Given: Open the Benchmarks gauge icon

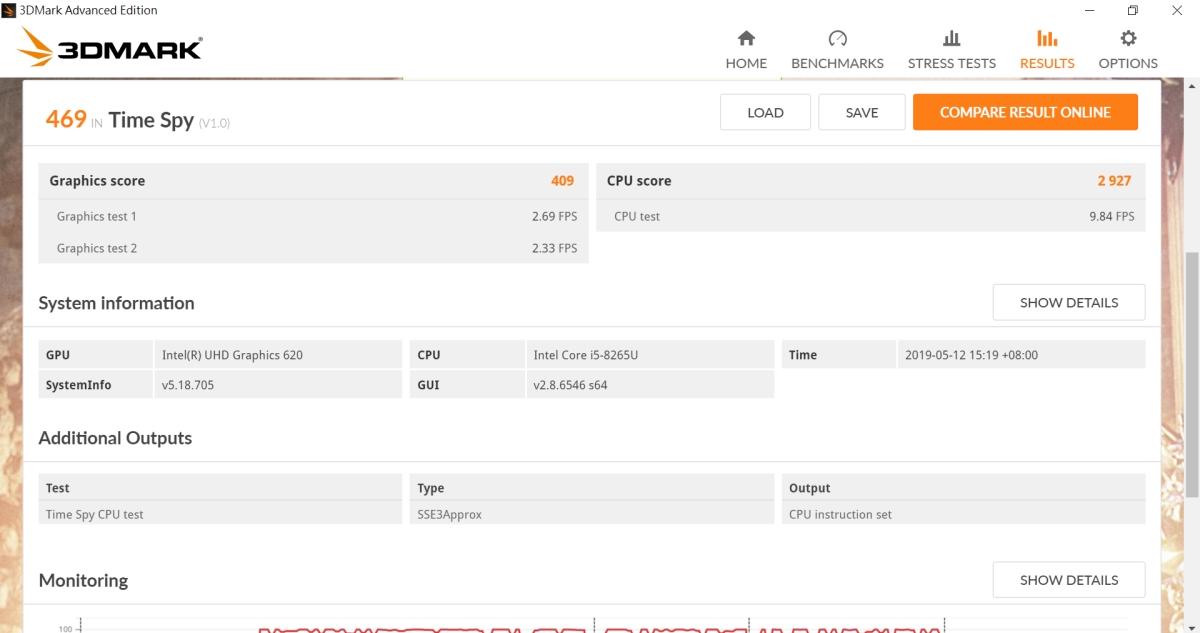Looking at the screenshot, I should 838,38.
